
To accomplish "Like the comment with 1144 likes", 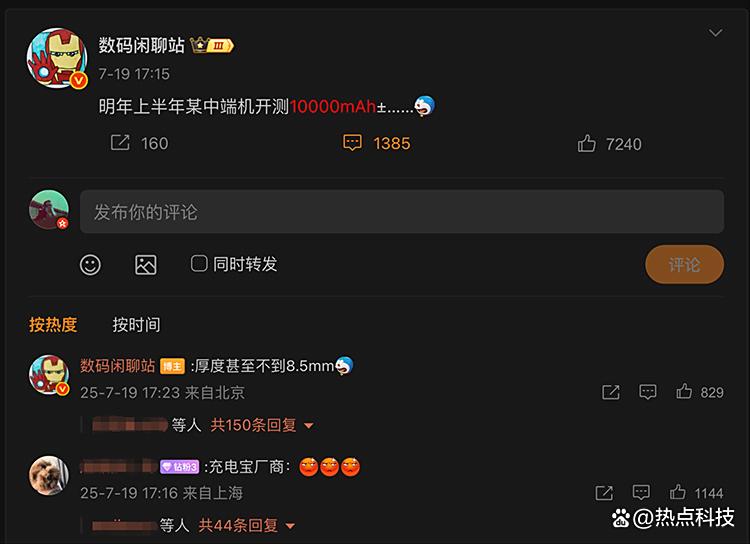I will pos(677,492).
